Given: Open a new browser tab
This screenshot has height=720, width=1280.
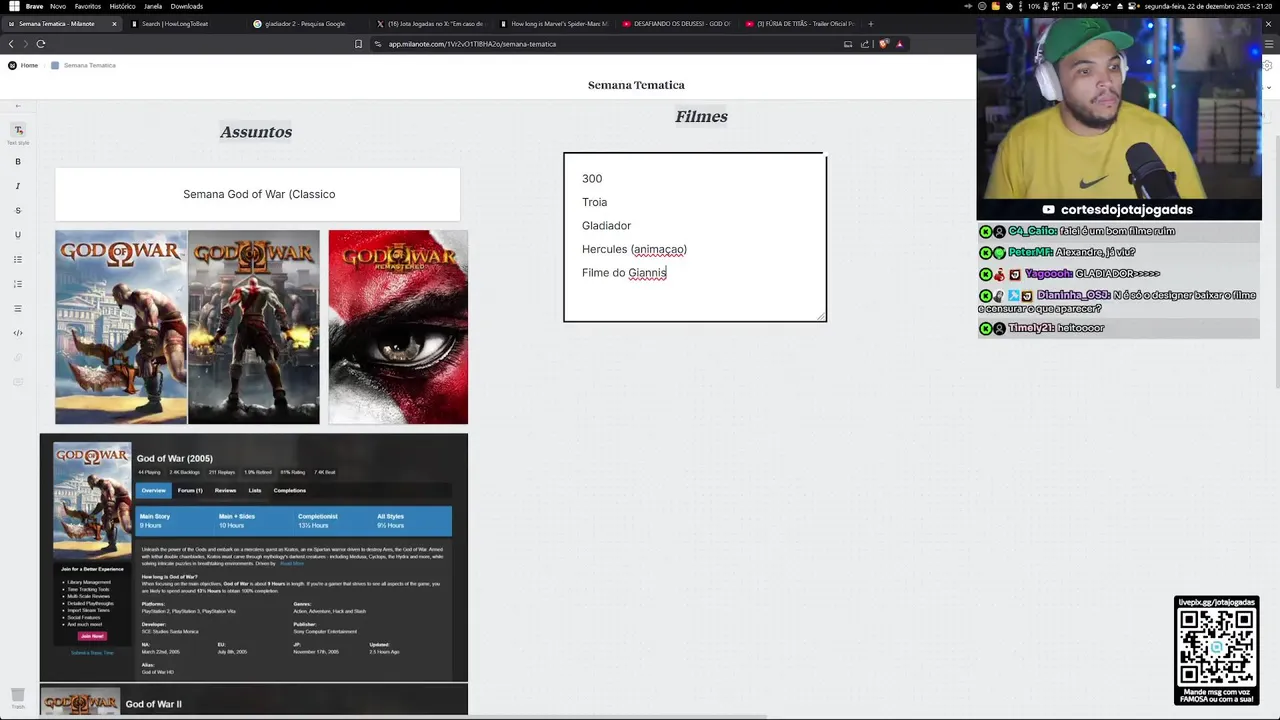Looking at the screenshot, I should [870, 24].
